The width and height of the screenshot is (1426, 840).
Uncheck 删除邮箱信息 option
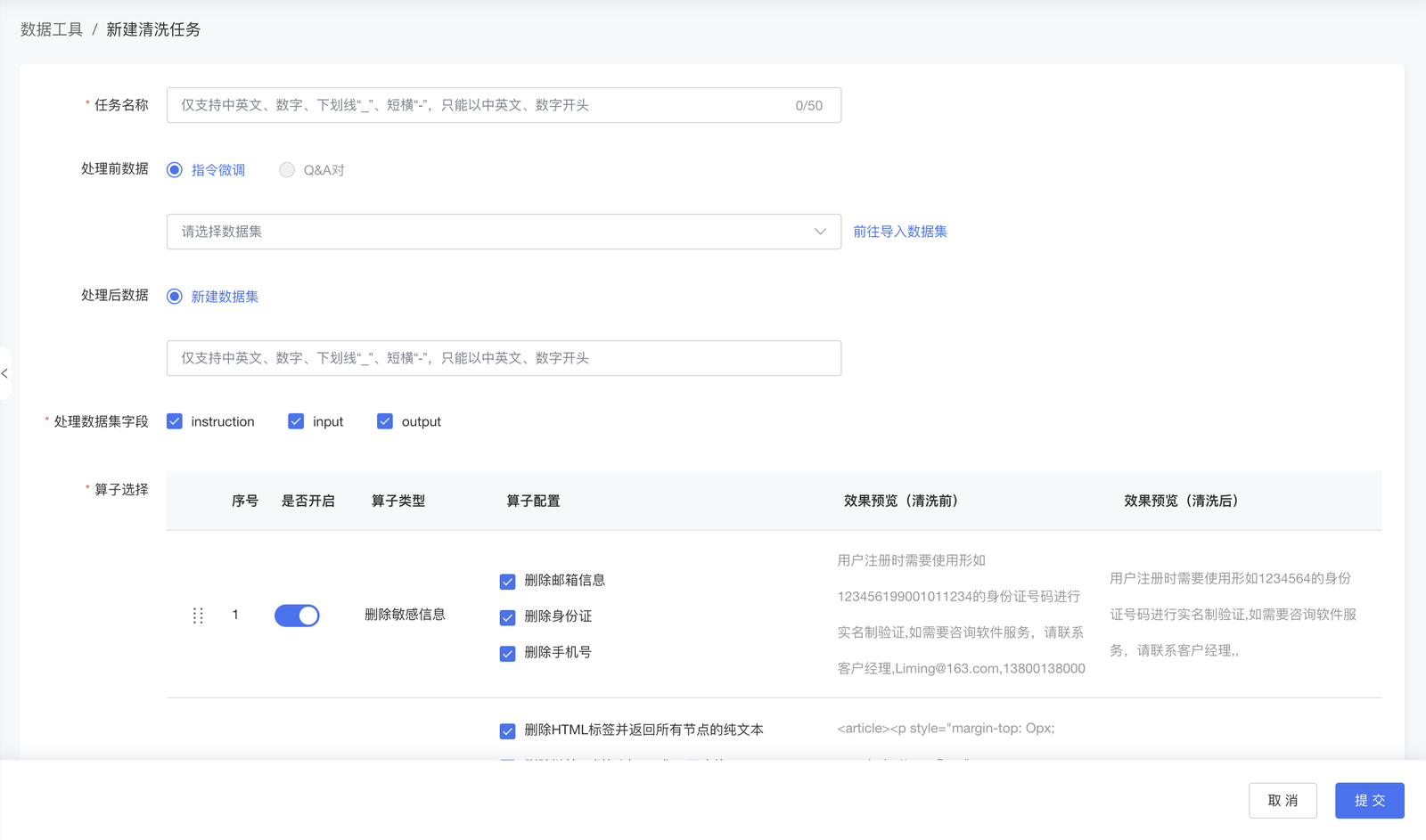(x=508, y=582)
